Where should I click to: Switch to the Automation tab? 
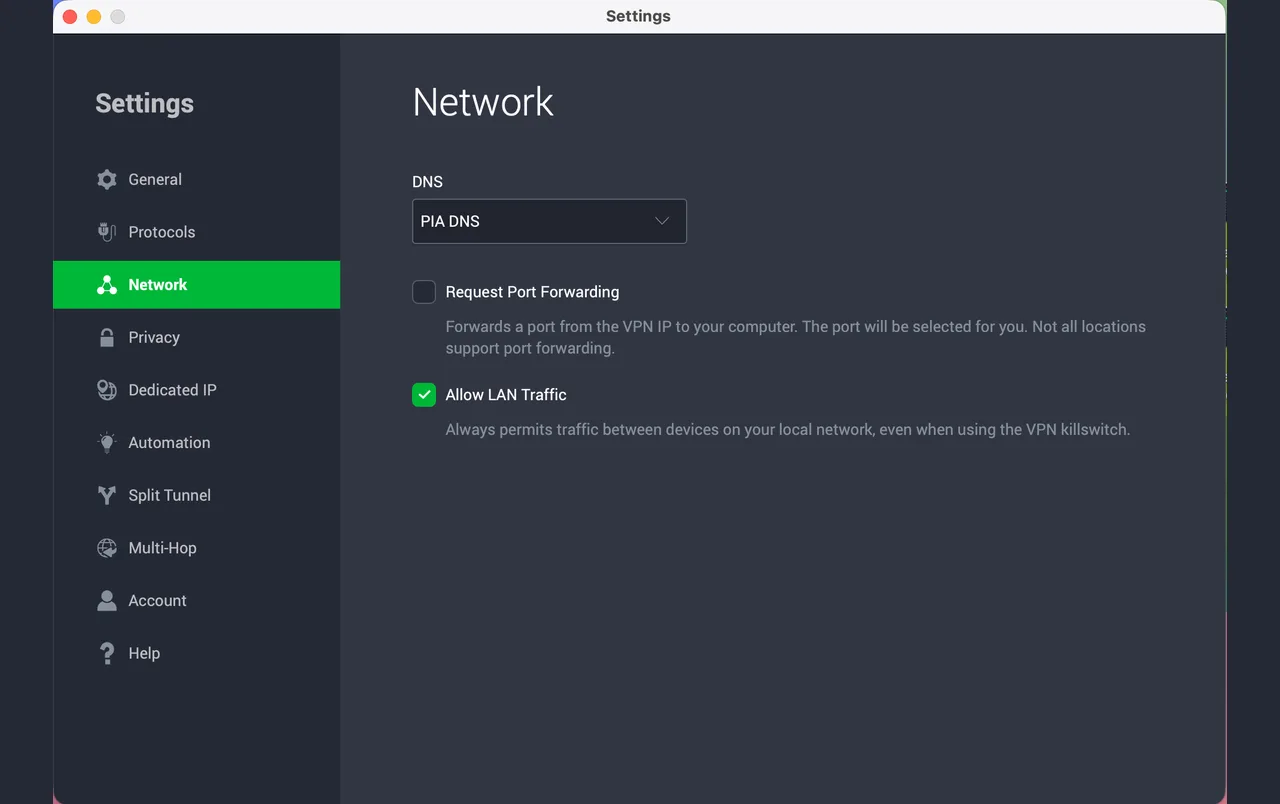click(x=196, y=442)
